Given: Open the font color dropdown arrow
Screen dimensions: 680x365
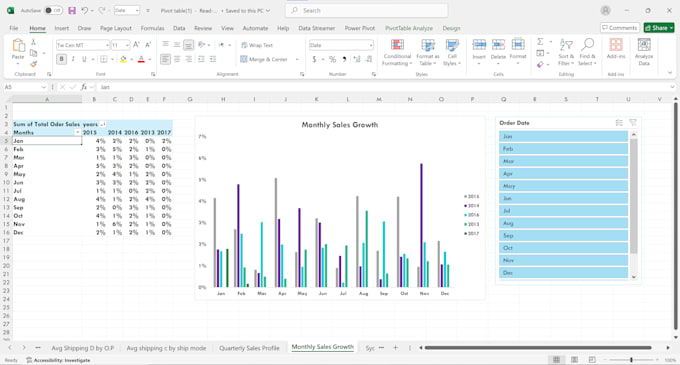Looking at the screenshot, I should (x=150, y=59).
